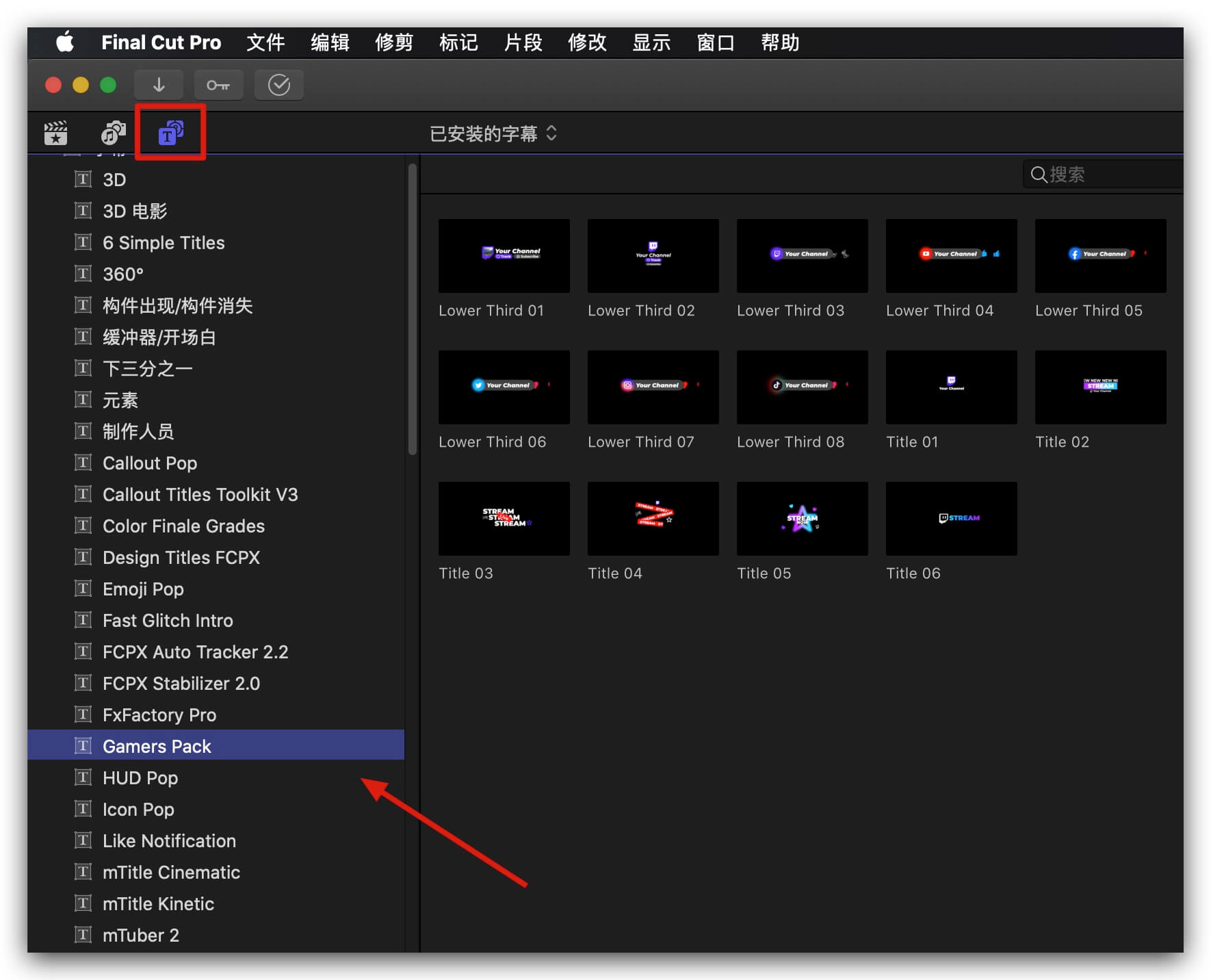1211x980 pixels.
Task: Select the Color Finale Grades category
Action: pos(216,526)
